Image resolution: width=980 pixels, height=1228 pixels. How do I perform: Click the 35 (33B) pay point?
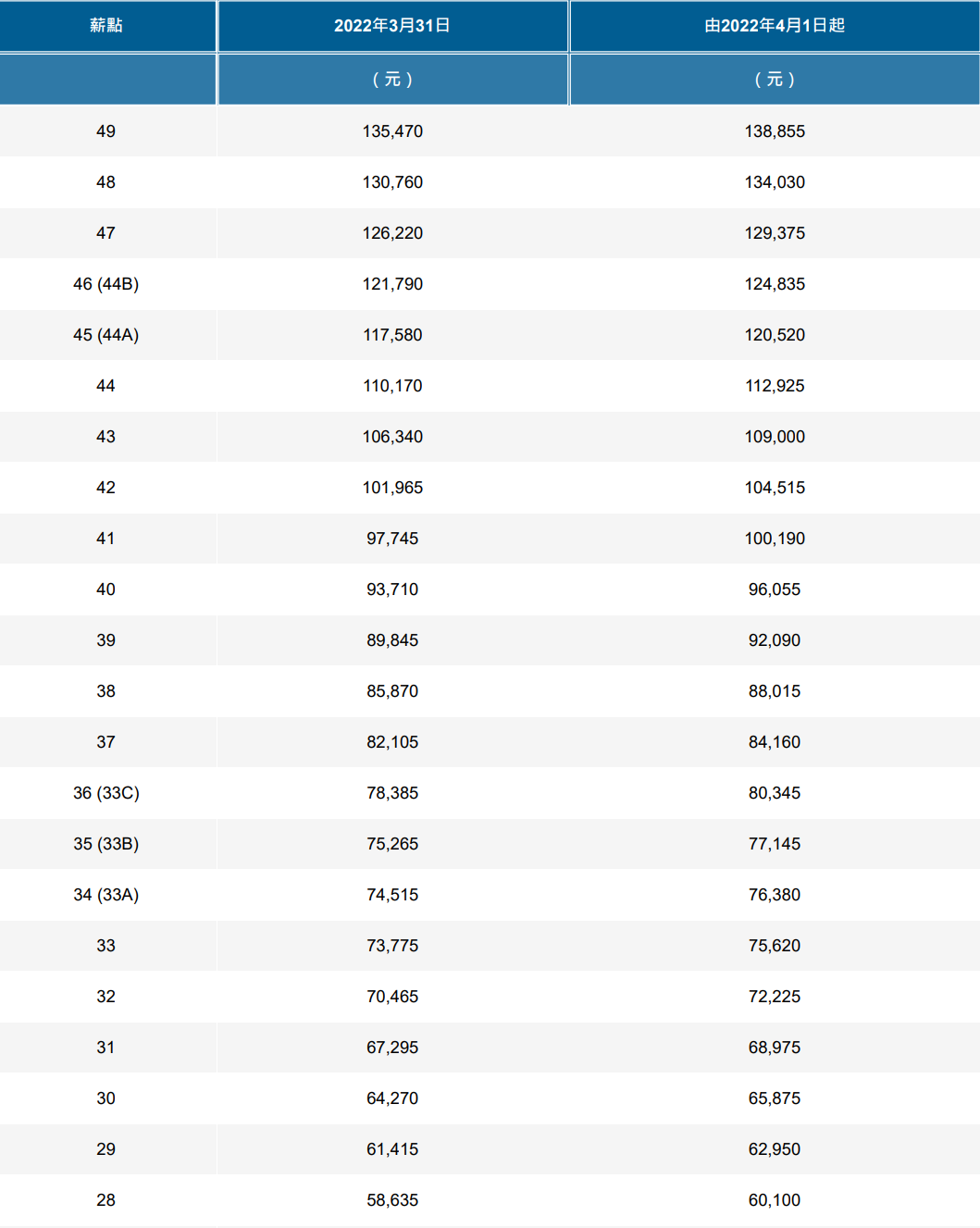pos(106,844)
